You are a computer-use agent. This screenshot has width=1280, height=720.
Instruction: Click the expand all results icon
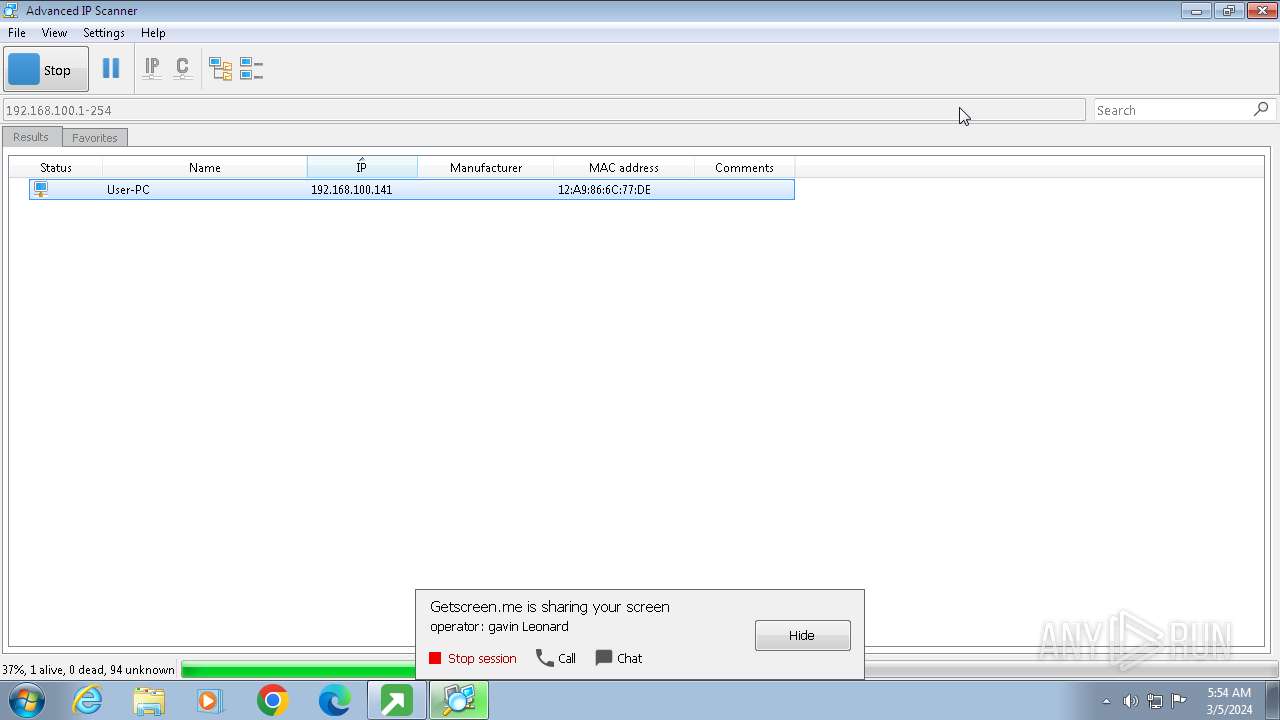tap(220, 69)
